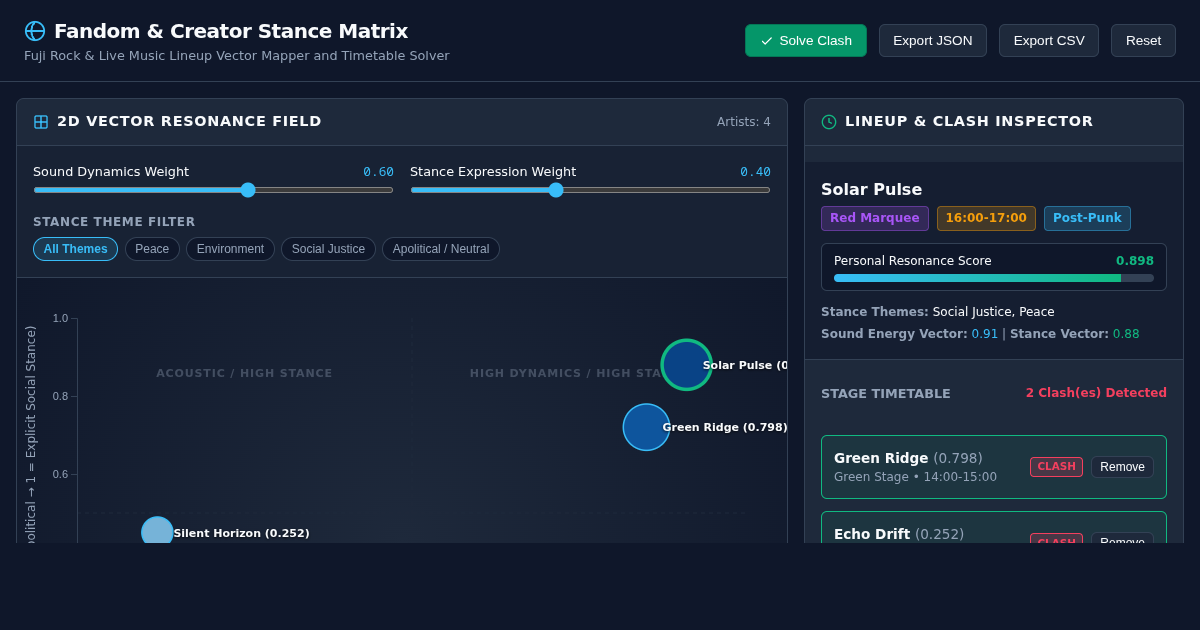The height and width of the screenshot is (630, 1200).
Task: Adjust the Stance Expression Weight slider
Action: click(x=590, y=190)
